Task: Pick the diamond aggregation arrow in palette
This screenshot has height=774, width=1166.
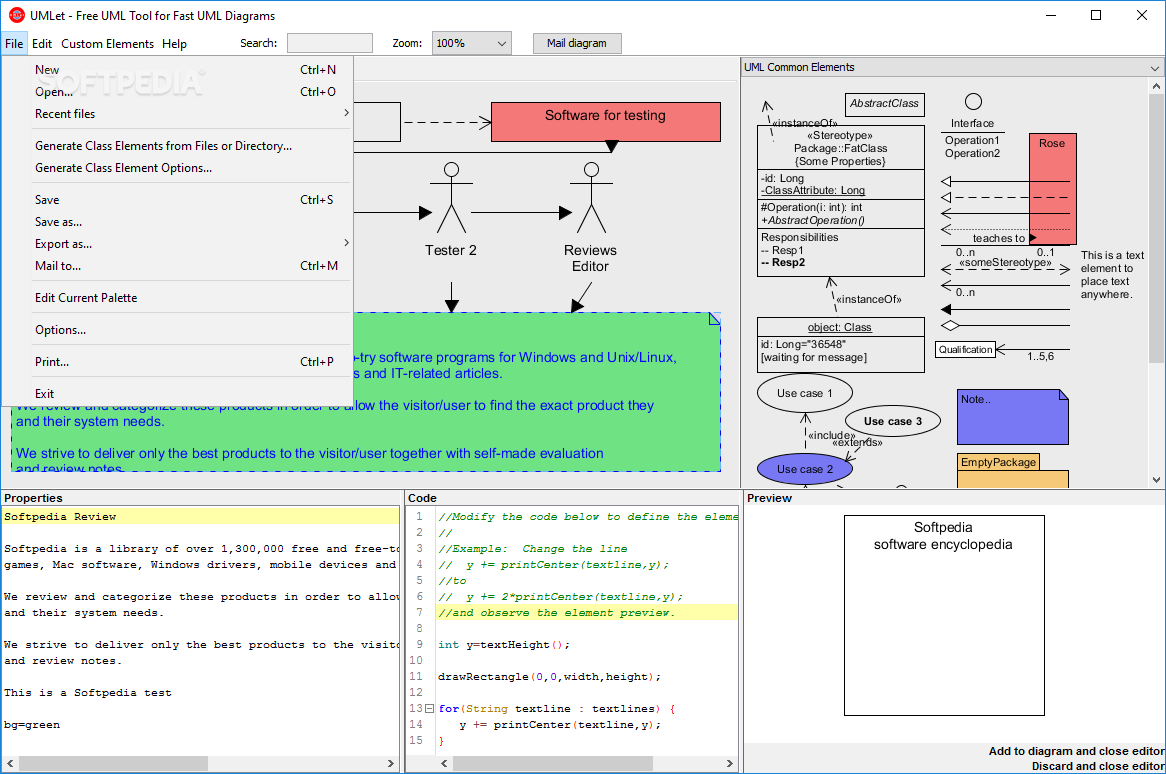Action: (1005, 326)
